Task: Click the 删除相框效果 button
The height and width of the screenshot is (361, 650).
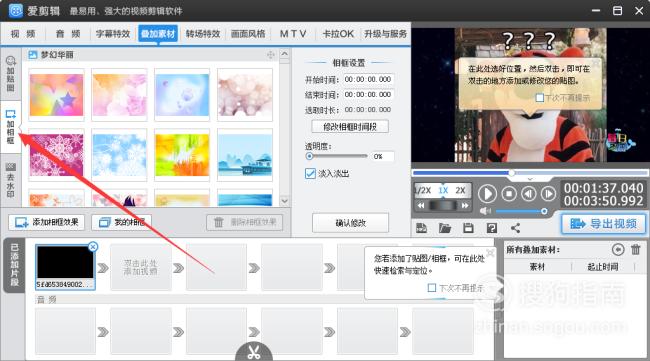Action: pos(245,223)
